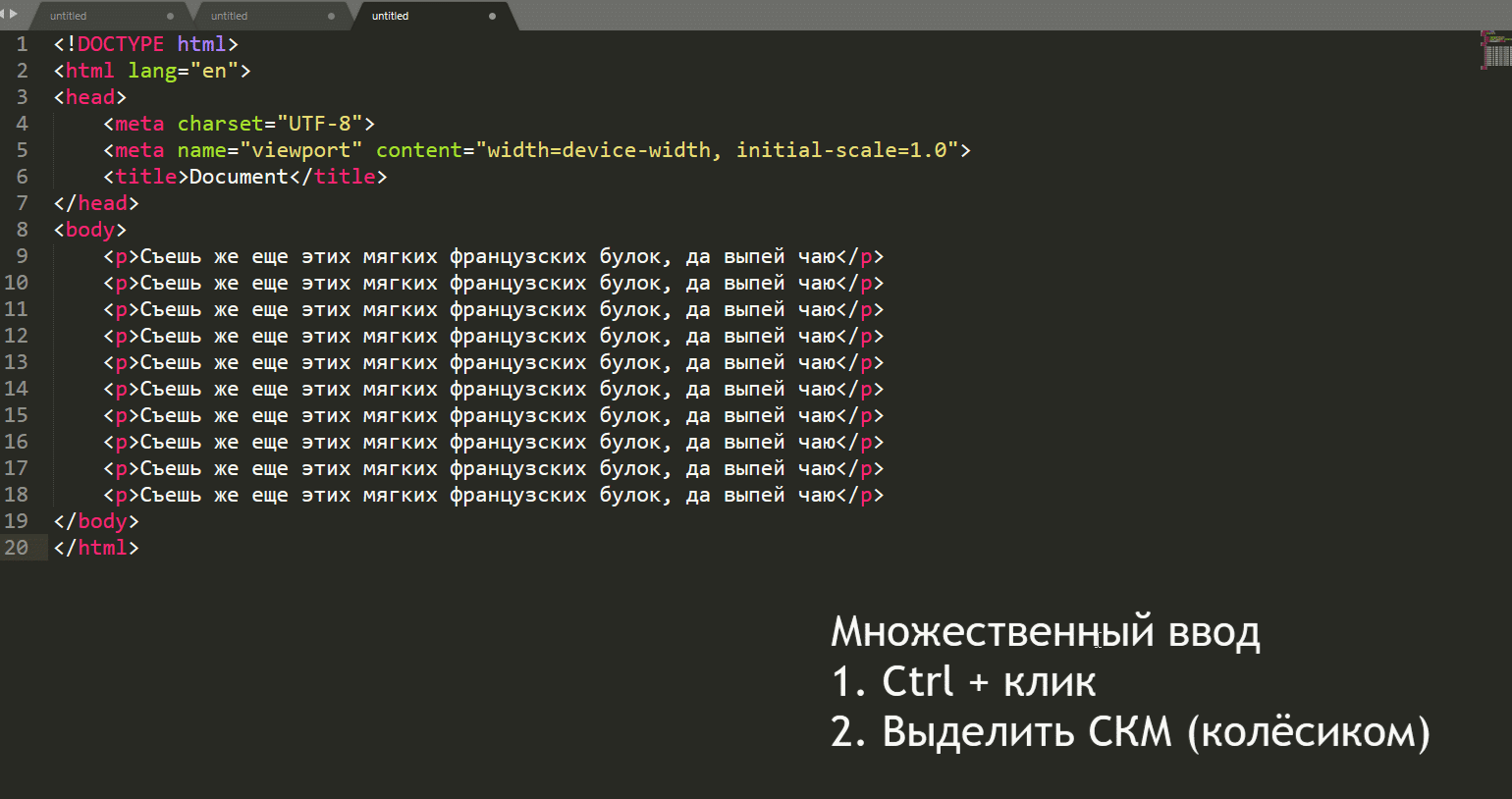Click line number 13 in the gutter
This screenshot has width=1512, height=799.
(x=16, y=362)
